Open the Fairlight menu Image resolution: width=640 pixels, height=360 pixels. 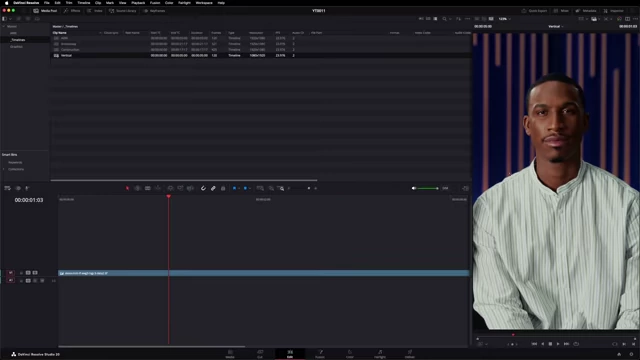pyautogui.click(x=184, y=3)
